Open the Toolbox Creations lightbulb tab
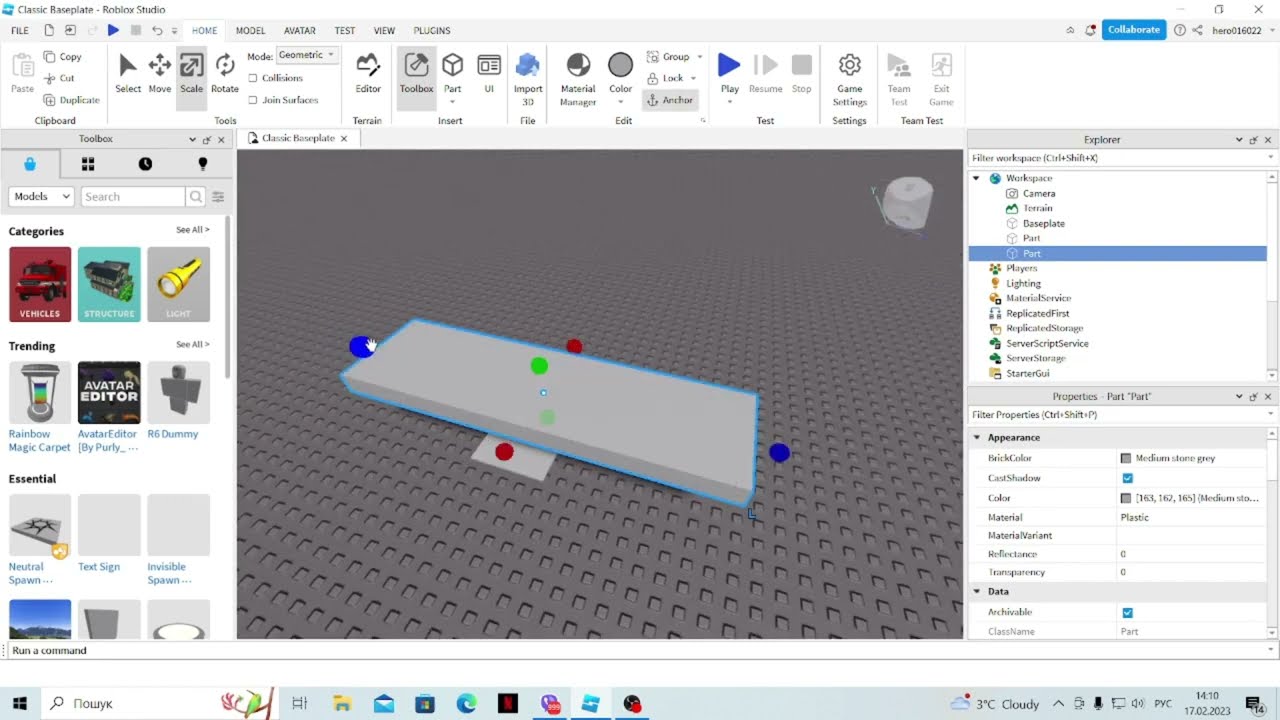 tap(203, 164)
